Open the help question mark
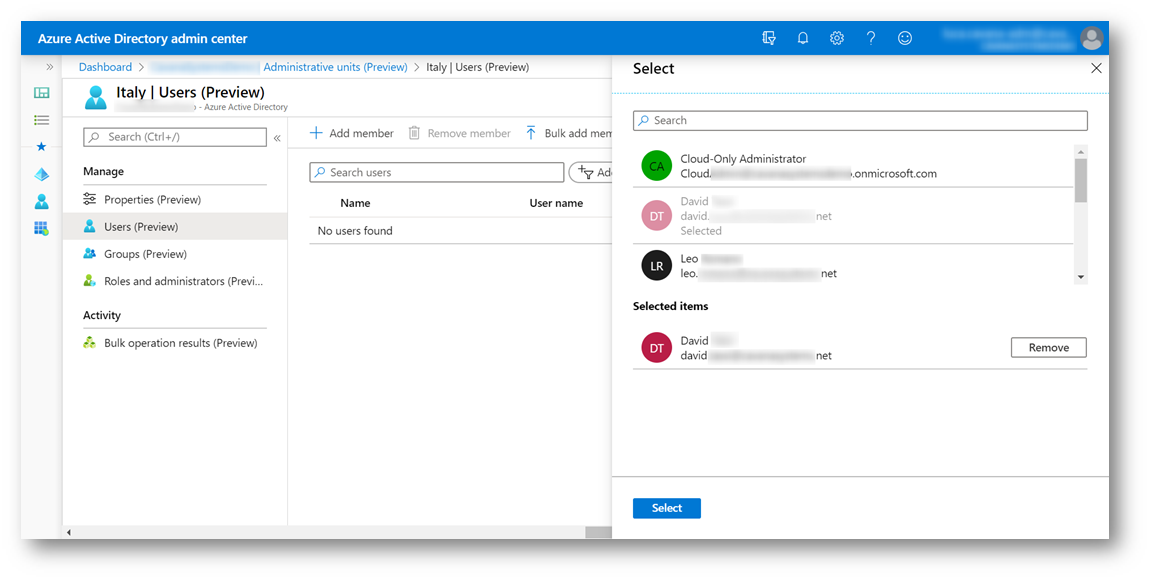 [x=871, y=38]
